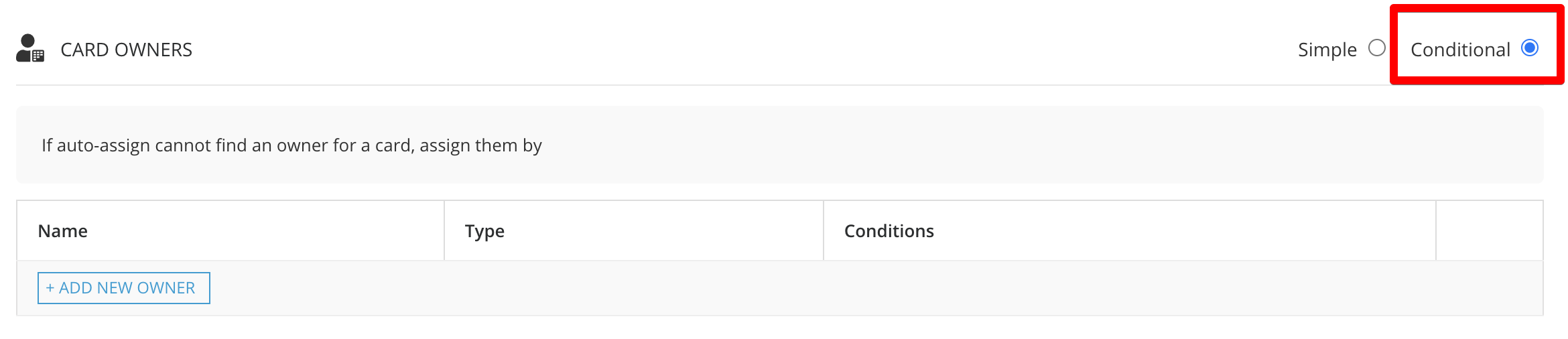
Task: Click the card grid badge on owner icon
Action: point(38,56)
